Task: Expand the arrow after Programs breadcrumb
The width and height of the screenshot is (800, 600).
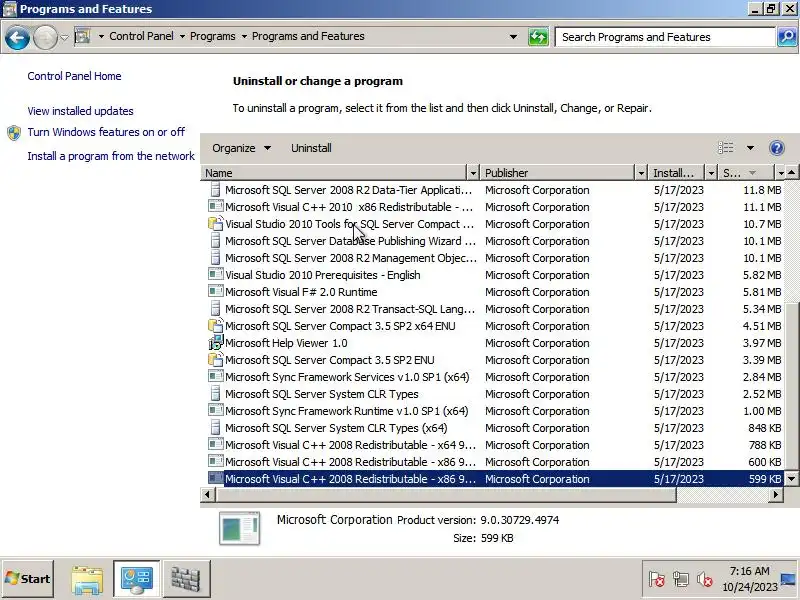Action: (244, 36)
